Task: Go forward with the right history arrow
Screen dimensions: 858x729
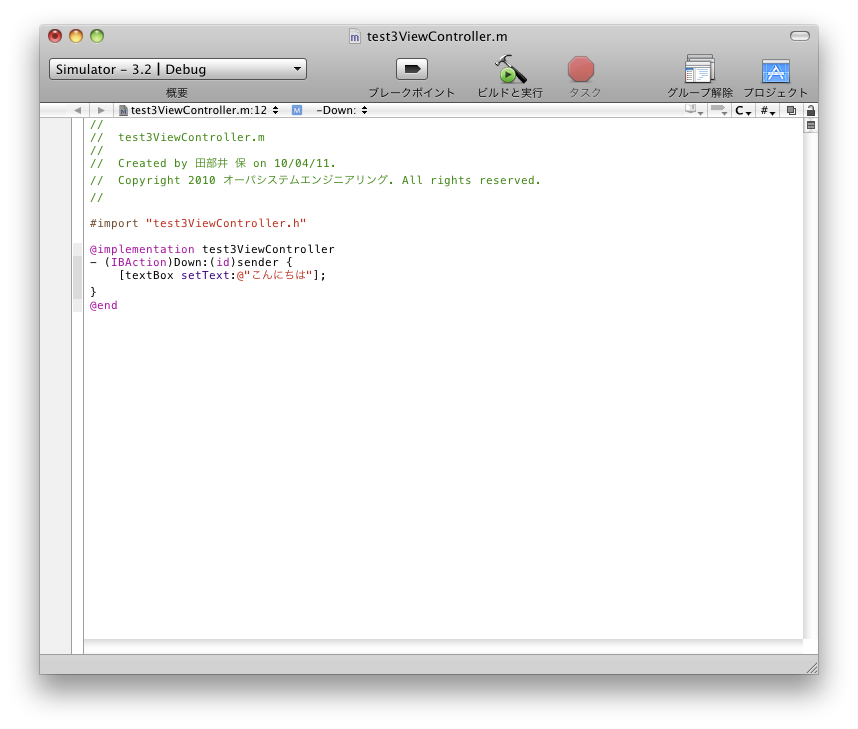Action: [101, 110]
